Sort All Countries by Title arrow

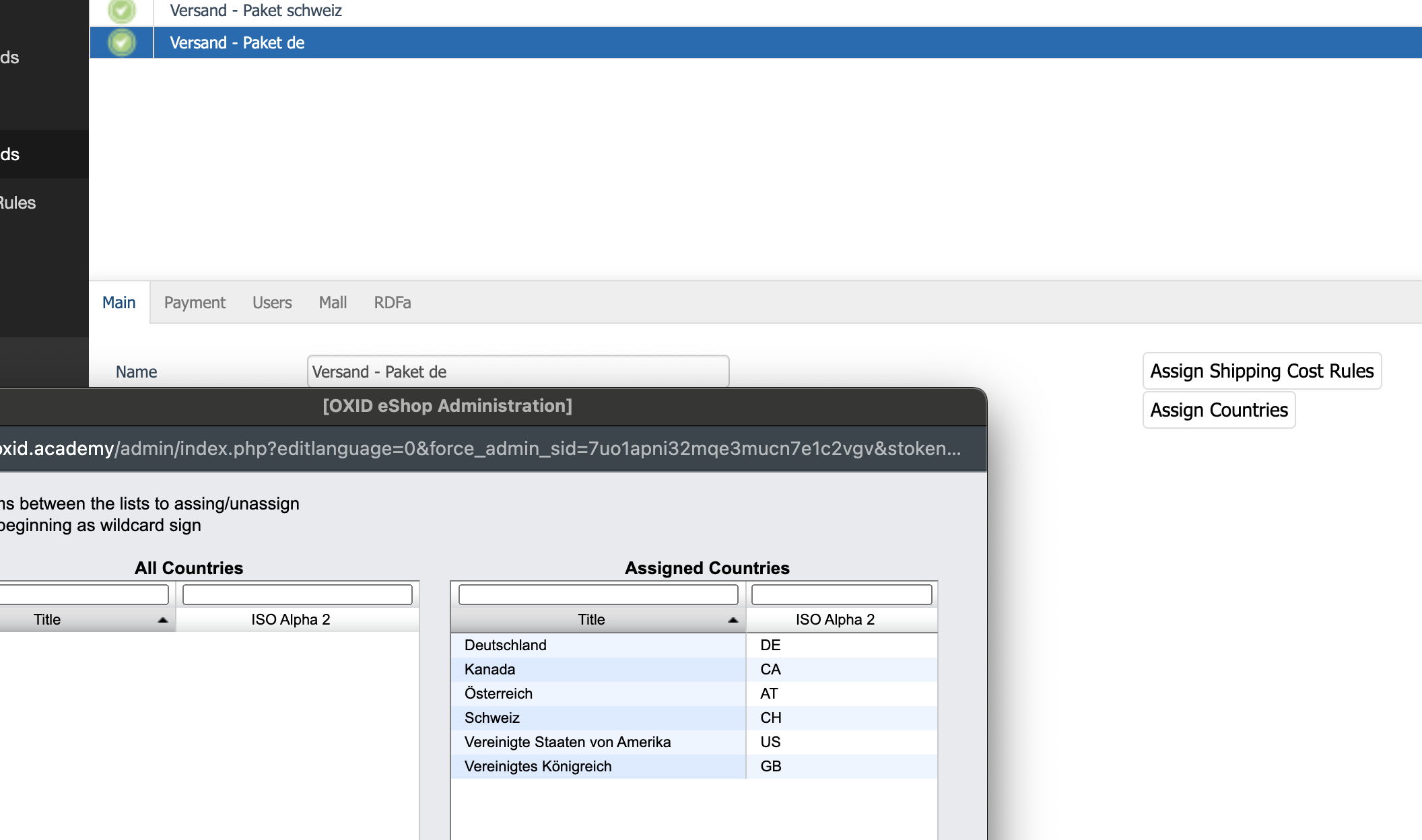(162, 620)
